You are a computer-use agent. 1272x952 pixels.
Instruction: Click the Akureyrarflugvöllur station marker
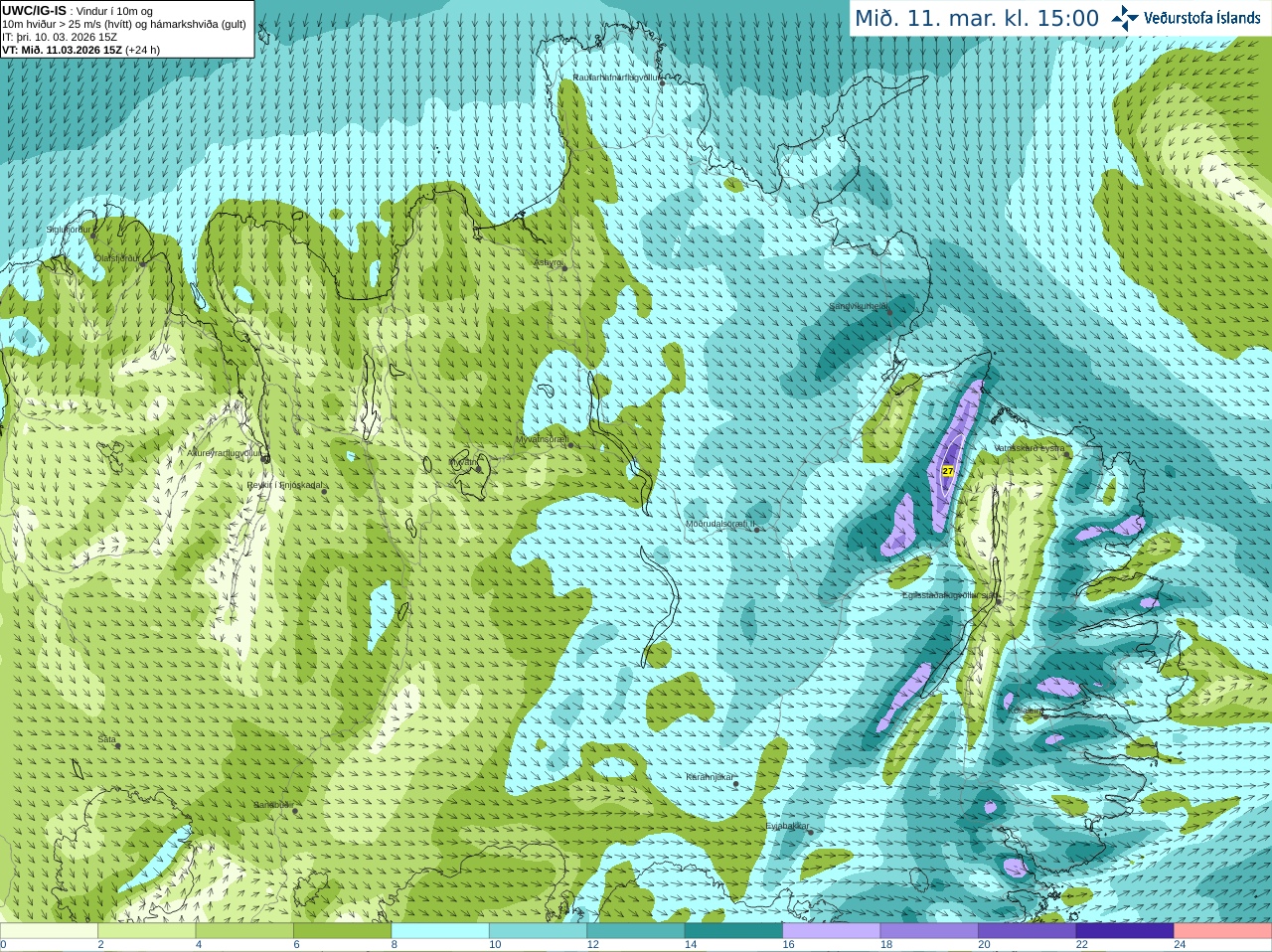point(264,457)
